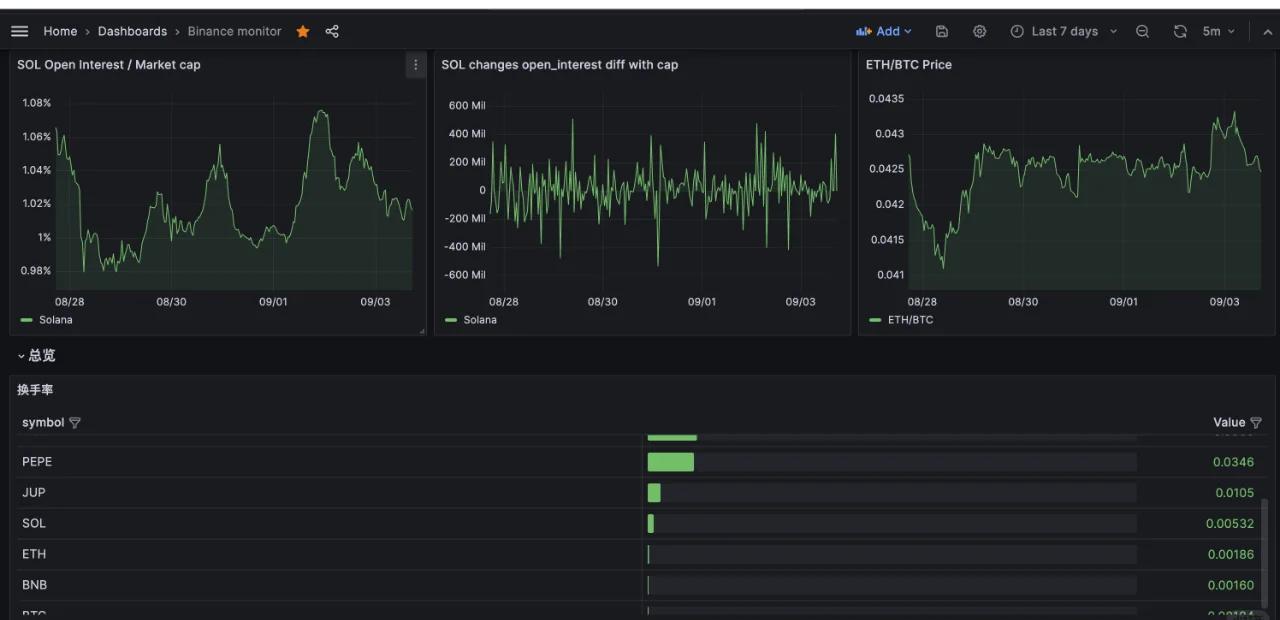The height and width of the screenshot is (620, 1280).
Task: Click the symbol column filter icon
Action: point(75,423)
